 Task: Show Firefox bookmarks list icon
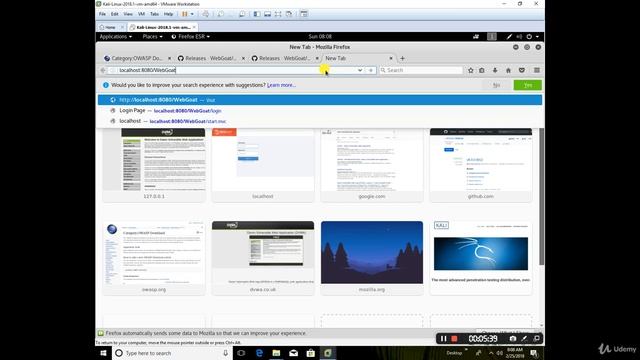click(x=482, y=70)
